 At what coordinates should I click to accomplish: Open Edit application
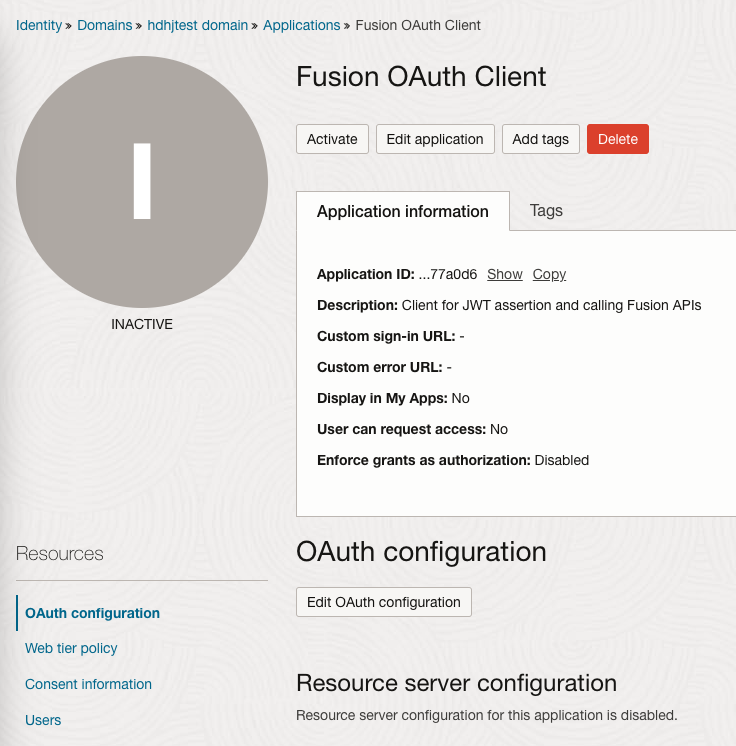(x=435, y=139)
